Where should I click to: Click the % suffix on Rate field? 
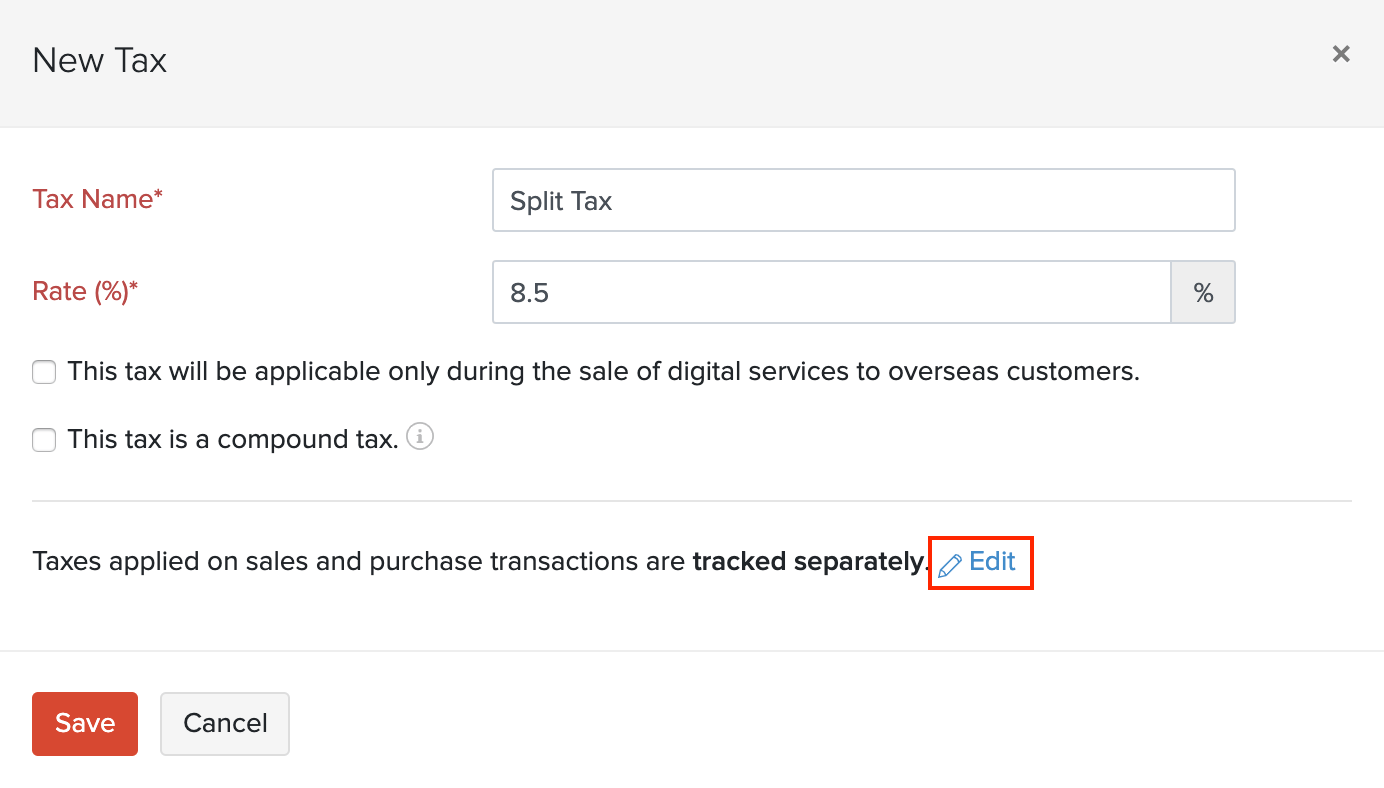[x=1203, y=293]
